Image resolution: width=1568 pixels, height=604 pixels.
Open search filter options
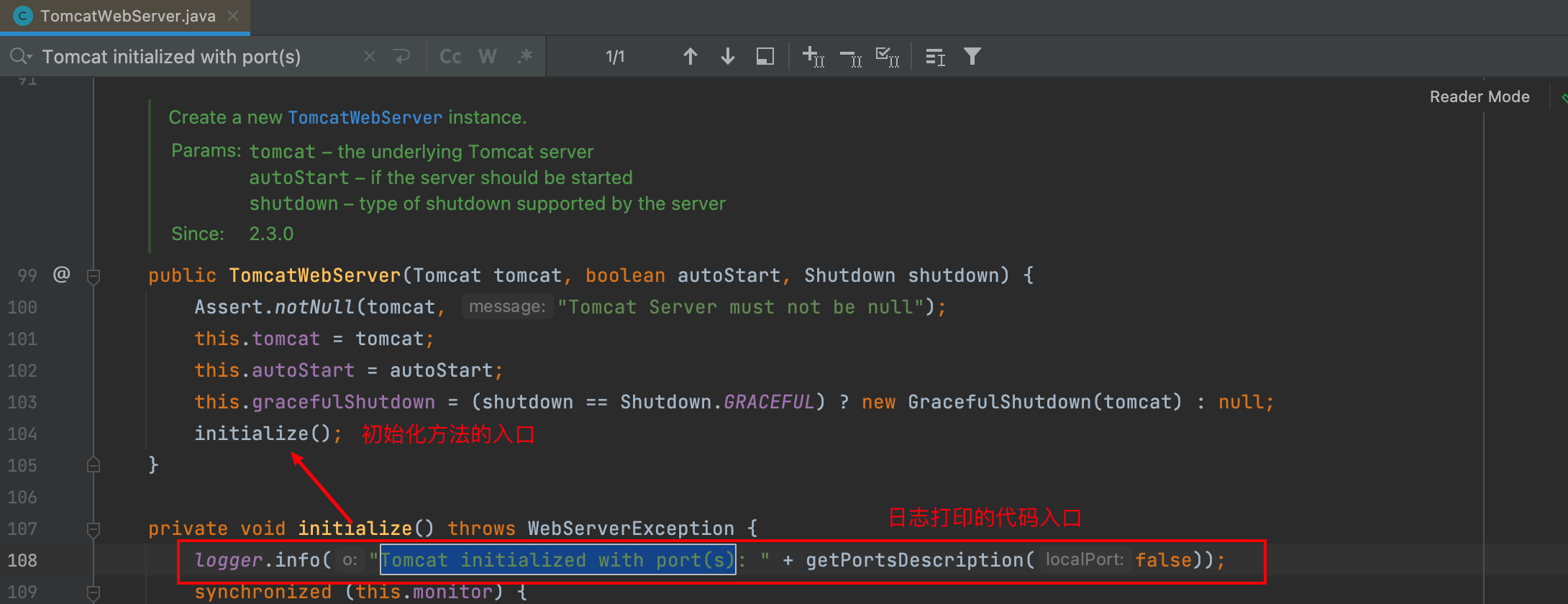point(972,56)
